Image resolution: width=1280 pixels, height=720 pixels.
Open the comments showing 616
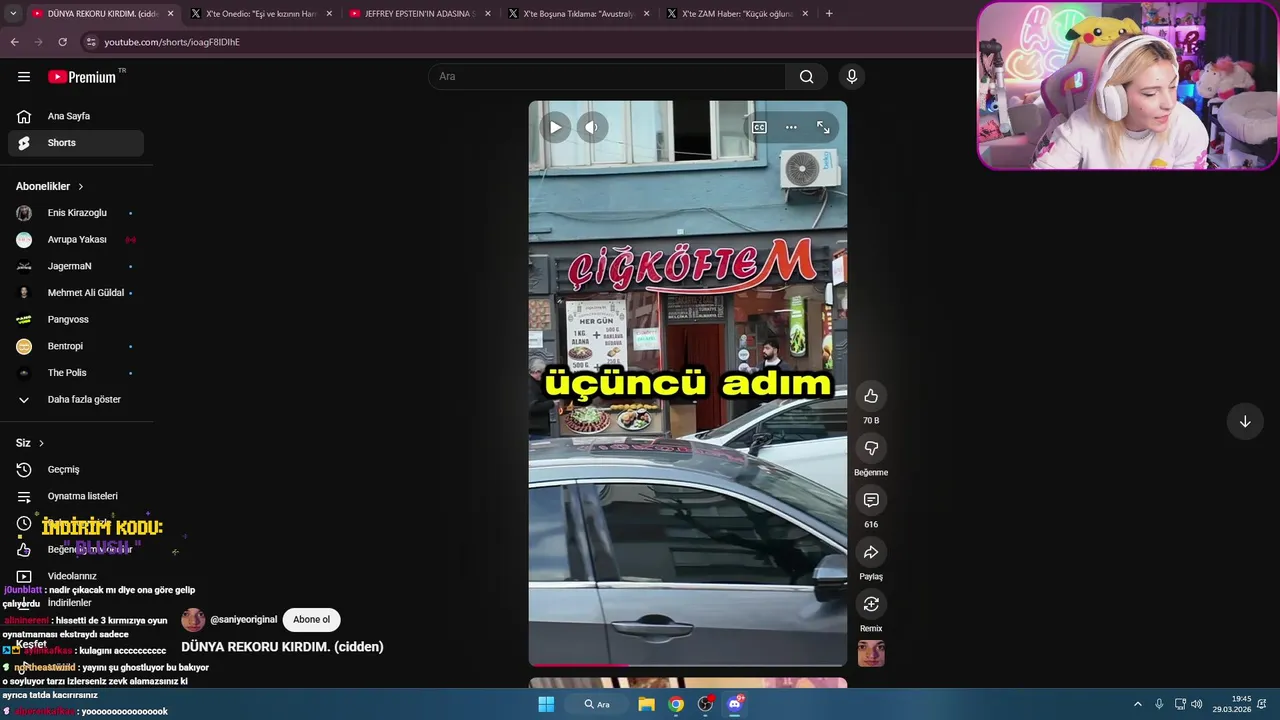pyautogui.click(x=871, y=500)
